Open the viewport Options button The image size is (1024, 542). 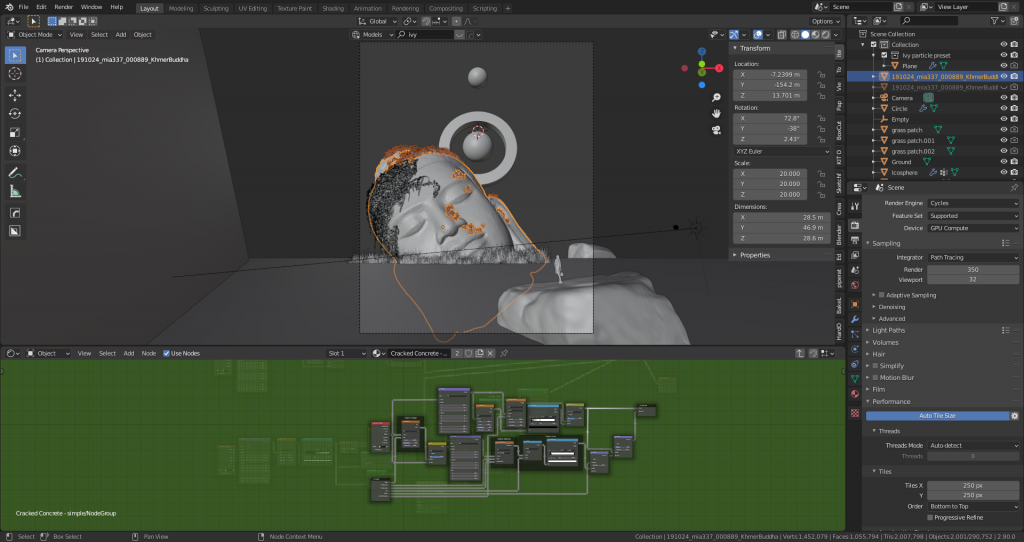[825, 21]
